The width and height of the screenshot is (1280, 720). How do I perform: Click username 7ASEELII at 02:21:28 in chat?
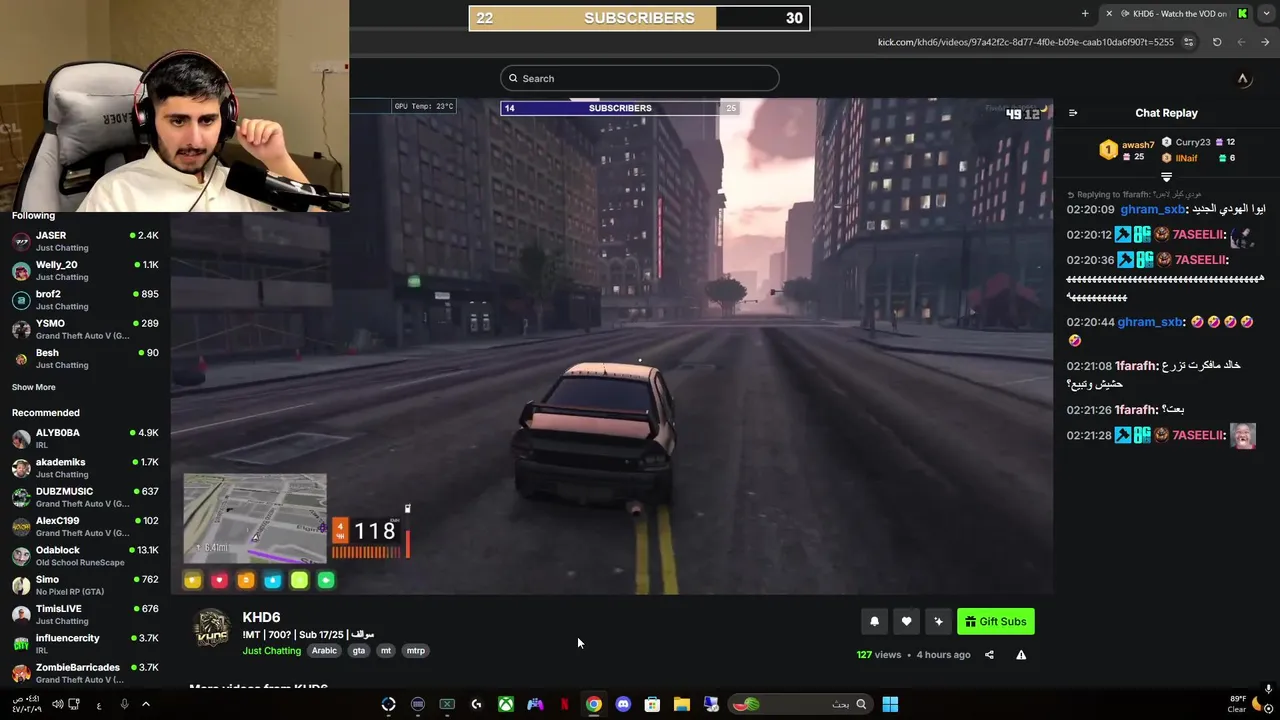click(x=1199, y=435)
